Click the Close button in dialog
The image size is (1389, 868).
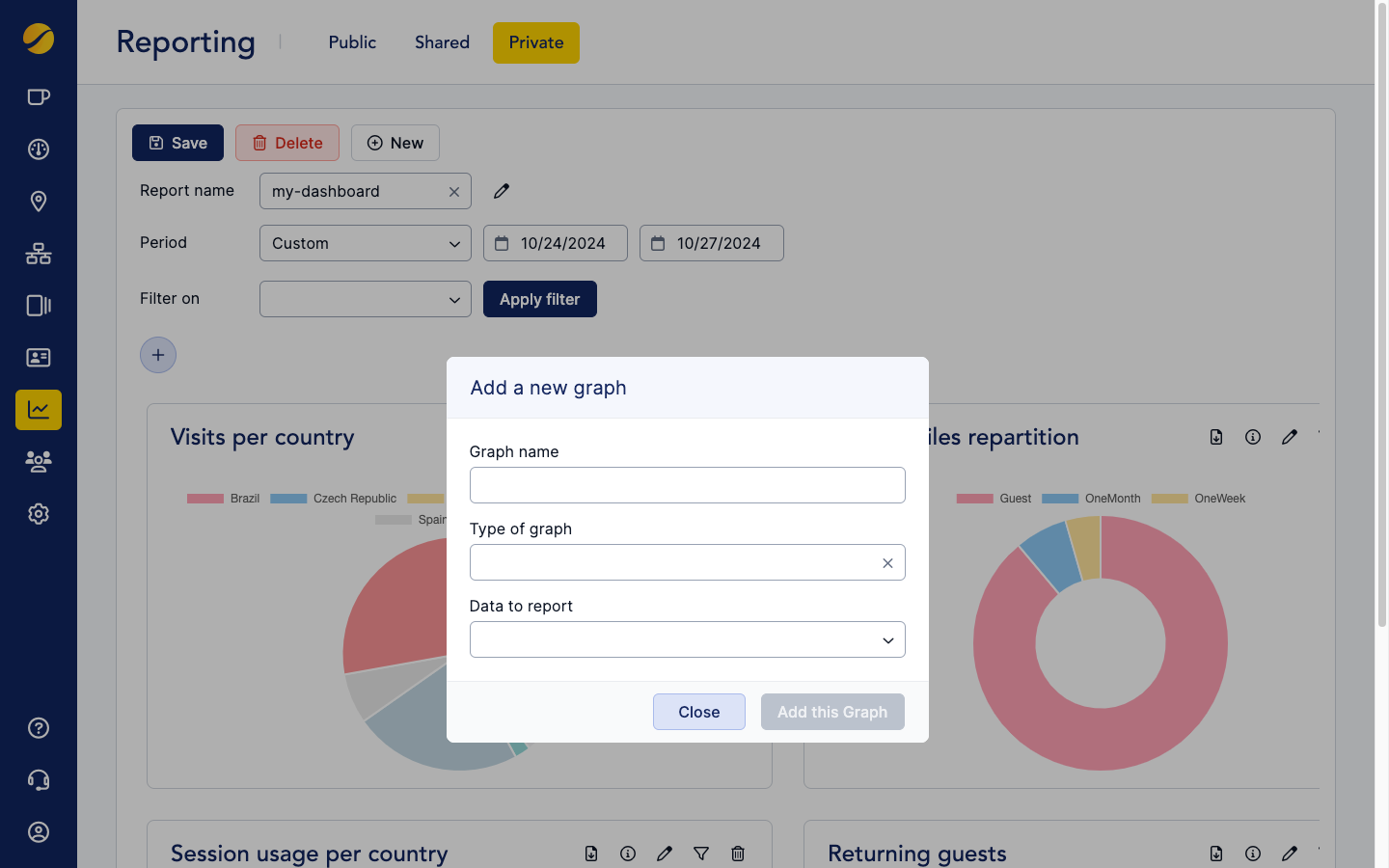[698, 712]
